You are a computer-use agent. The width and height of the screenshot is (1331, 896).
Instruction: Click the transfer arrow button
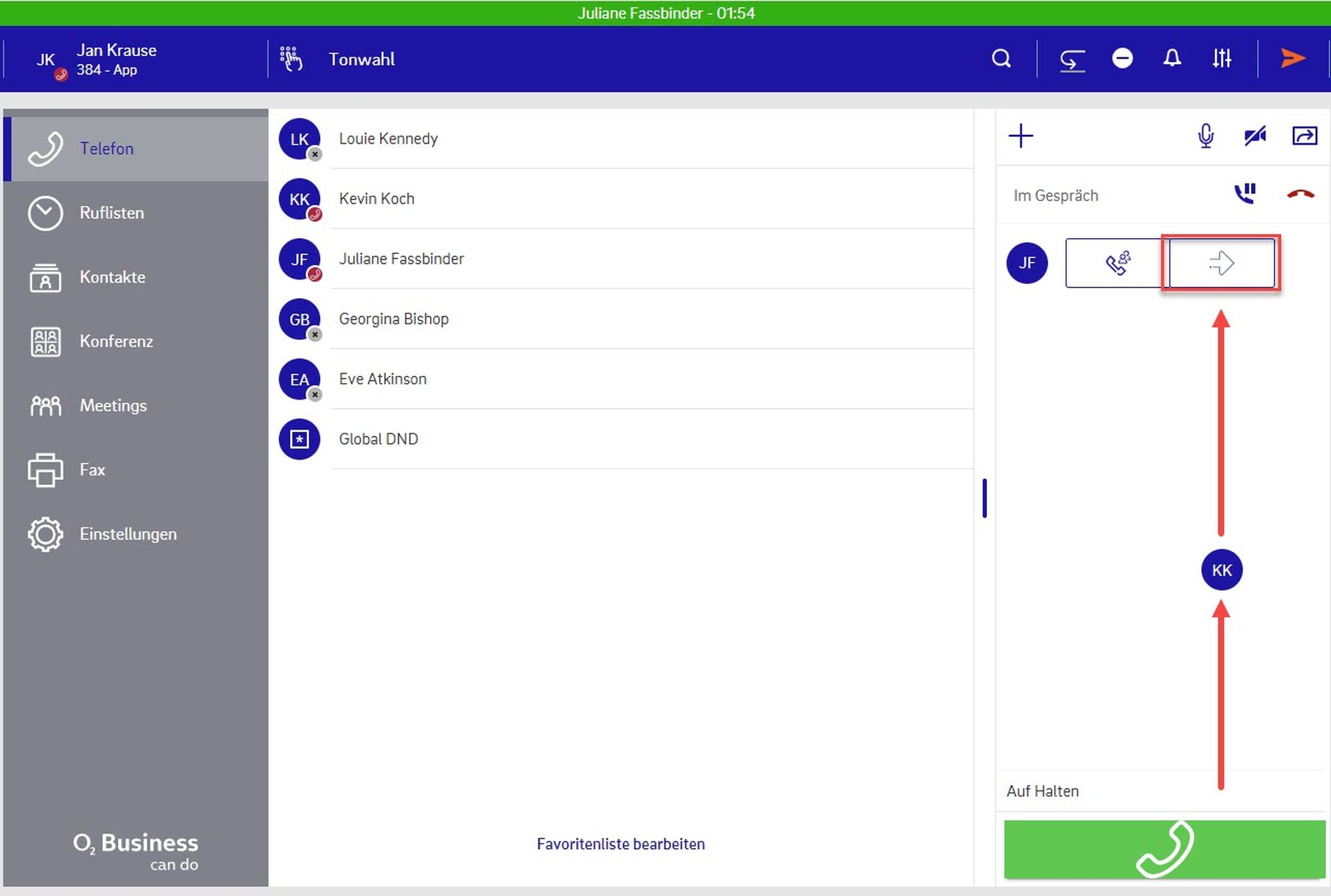(1221, 263)
